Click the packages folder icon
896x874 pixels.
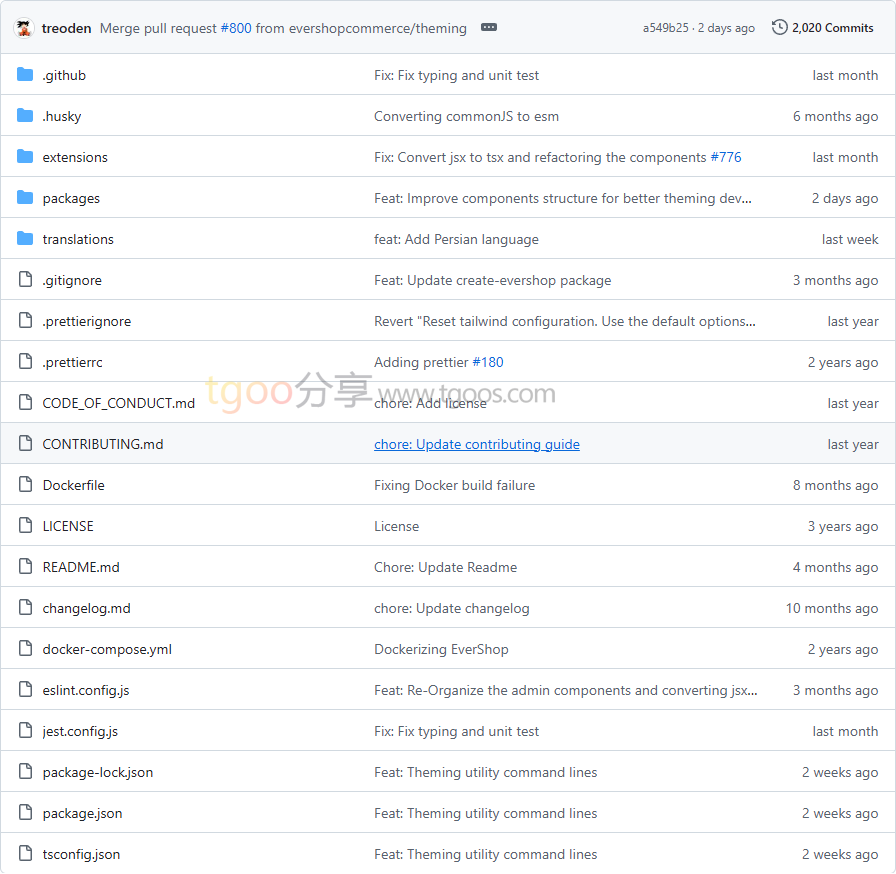pos(25,198)
